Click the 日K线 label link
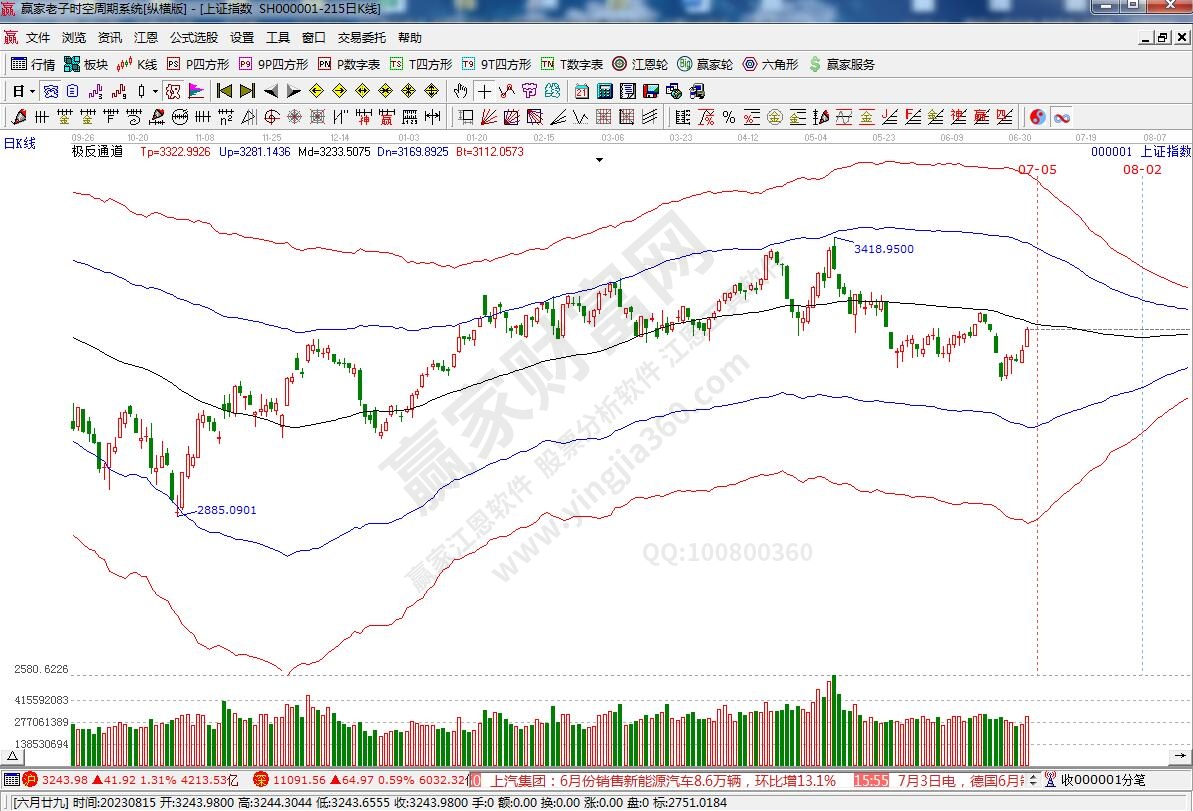 click(19, 143)
